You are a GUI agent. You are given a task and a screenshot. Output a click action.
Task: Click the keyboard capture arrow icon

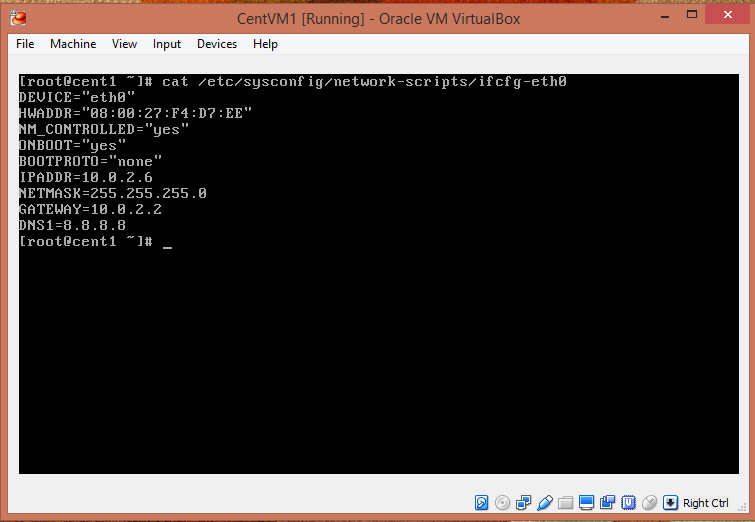tap(671, 502)
